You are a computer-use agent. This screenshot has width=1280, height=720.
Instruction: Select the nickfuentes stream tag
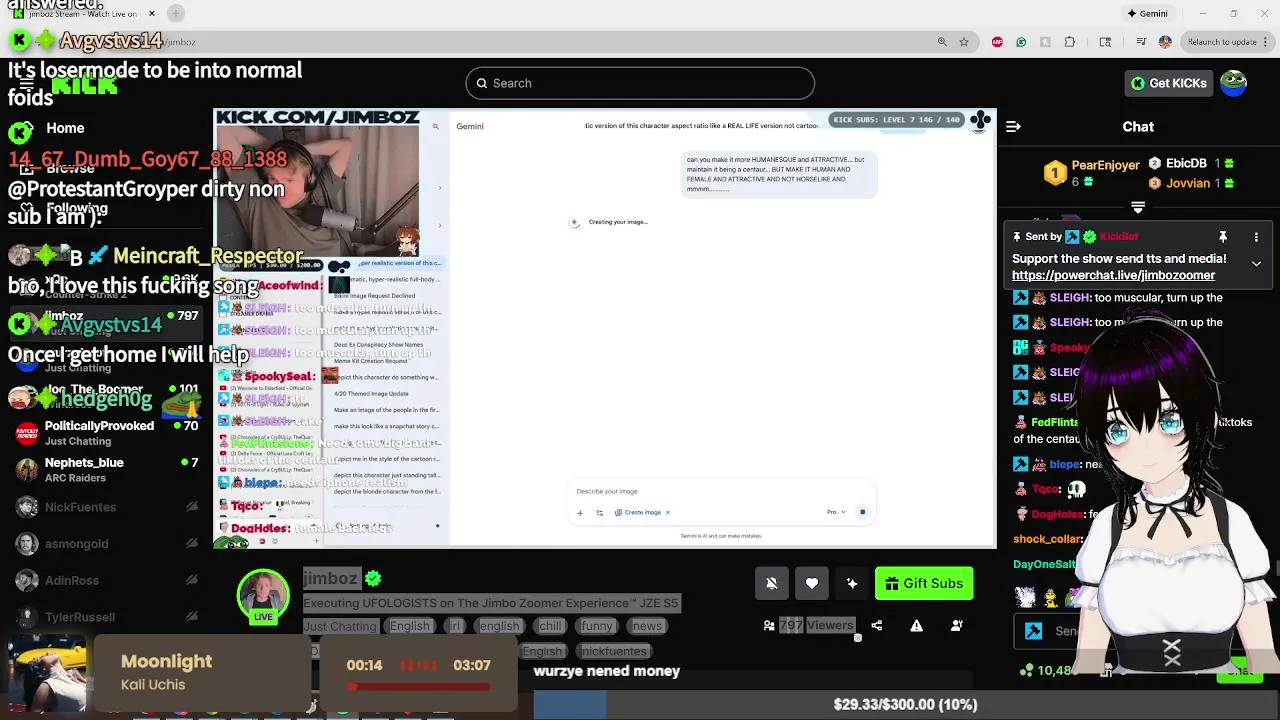[614, 651]
